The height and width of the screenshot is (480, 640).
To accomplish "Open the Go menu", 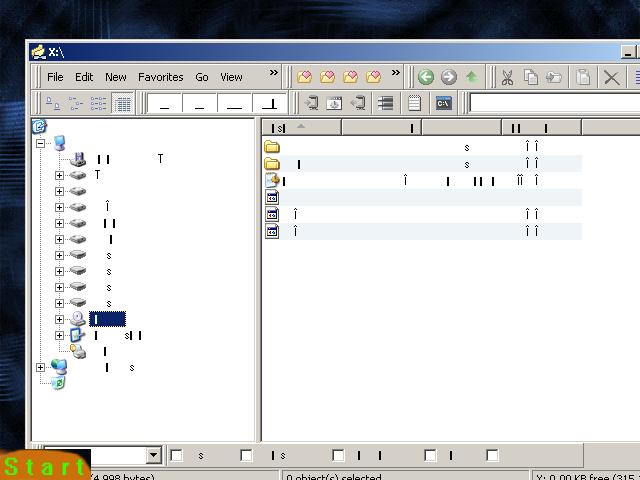I will 202,77.
